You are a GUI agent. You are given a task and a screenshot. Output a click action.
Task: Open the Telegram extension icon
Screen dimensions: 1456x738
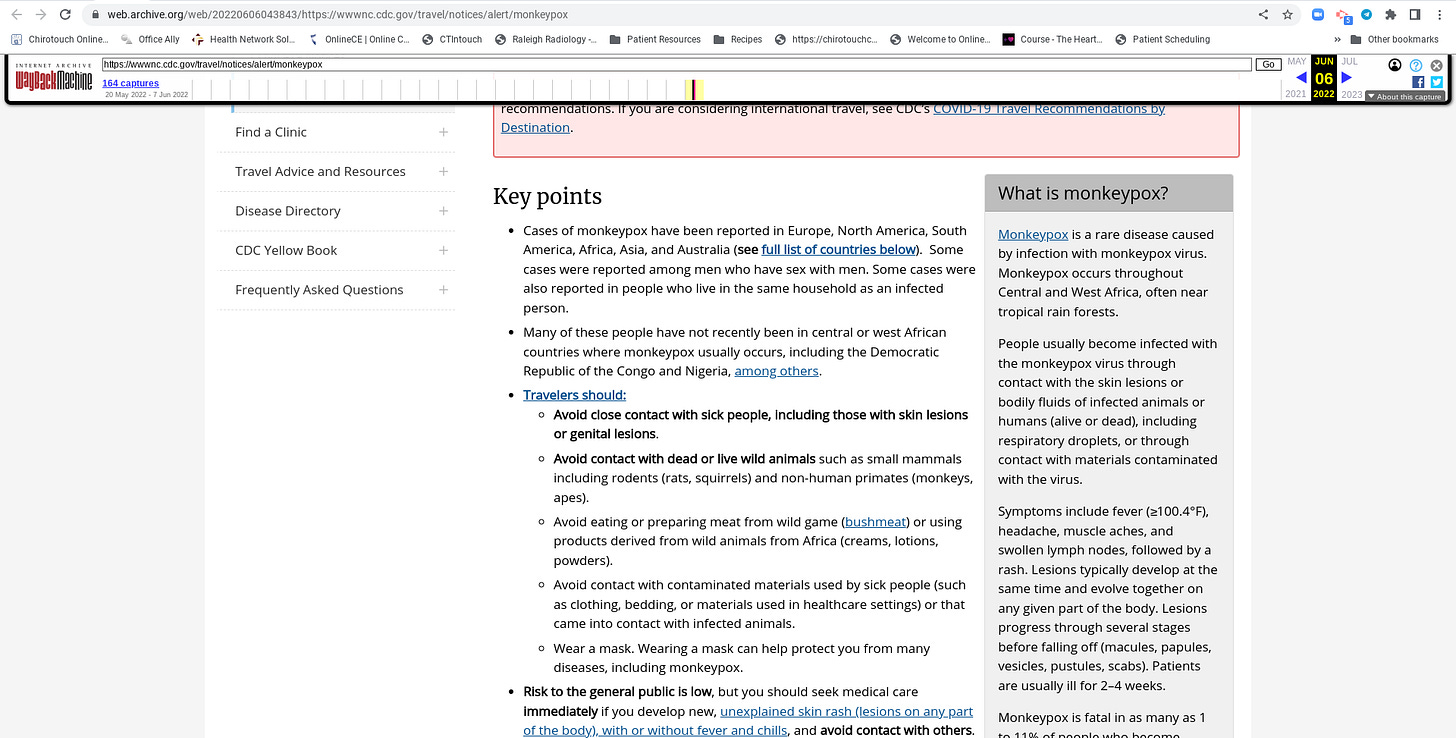pyautogui.click(x=1366, y=15)
